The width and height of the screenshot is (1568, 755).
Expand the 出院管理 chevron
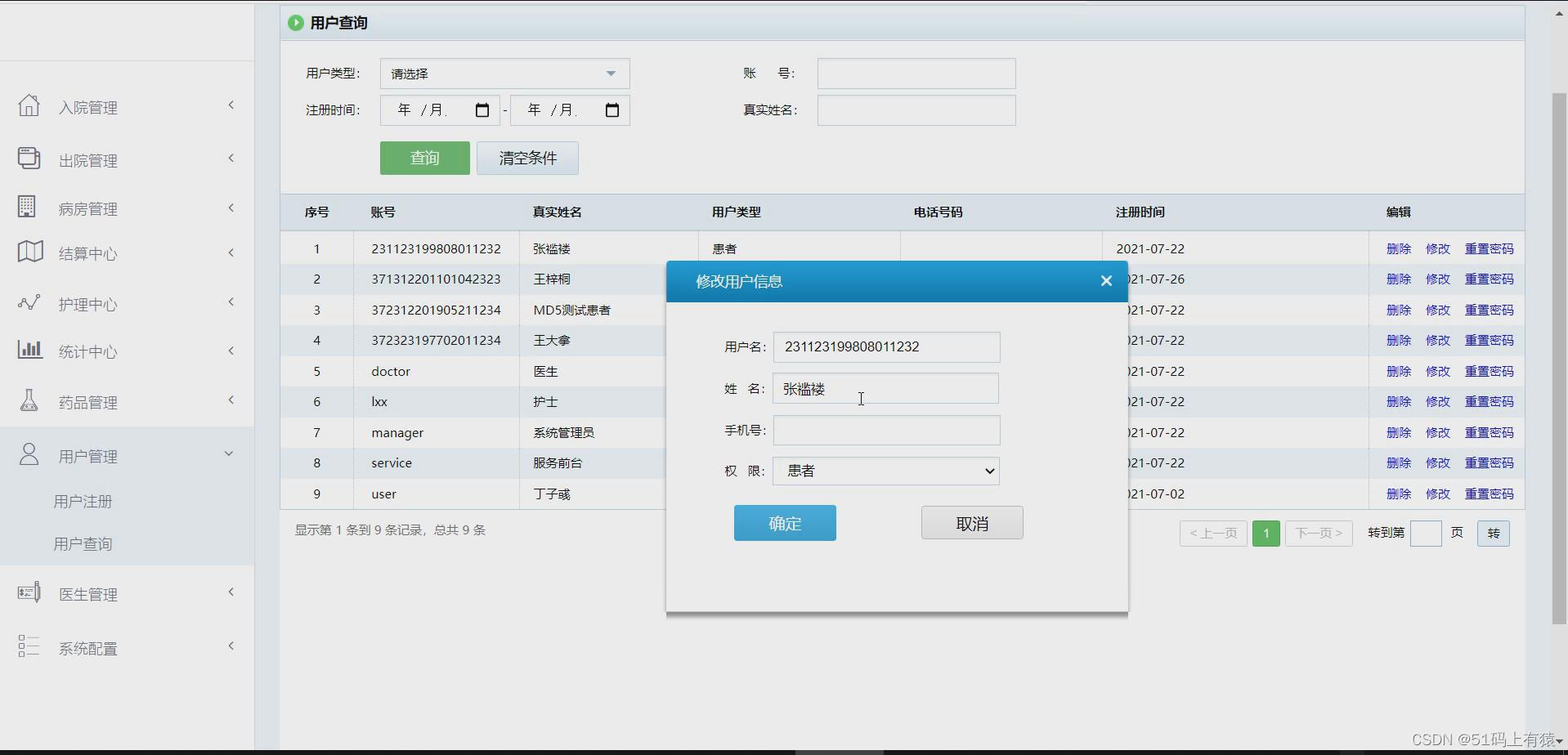231,159
